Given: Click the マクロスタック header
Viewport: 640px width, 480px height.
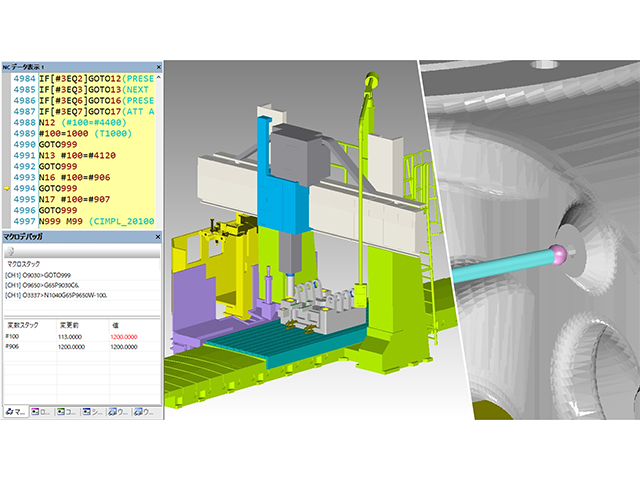Looking at the screenshot, I should point(24,264).
